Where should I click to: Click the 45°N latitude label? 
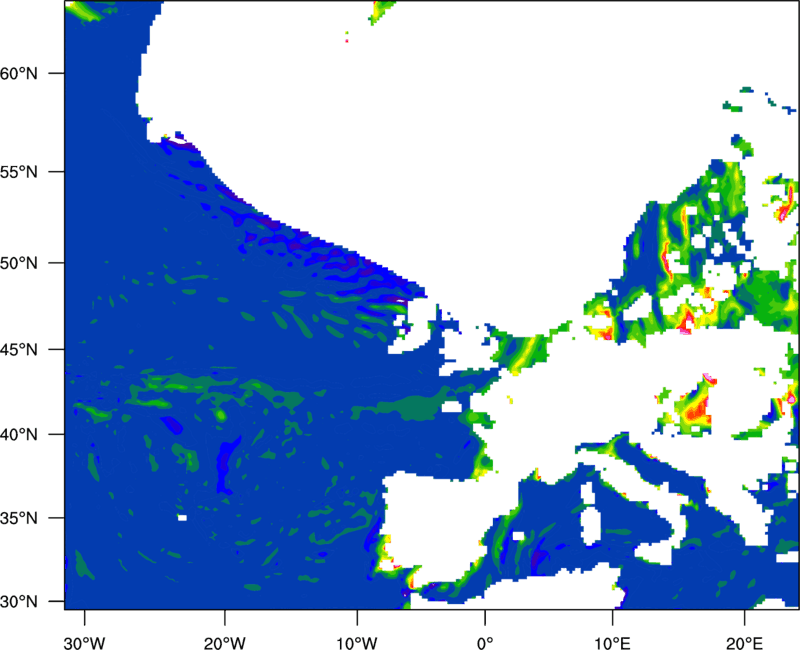point(19,350)
